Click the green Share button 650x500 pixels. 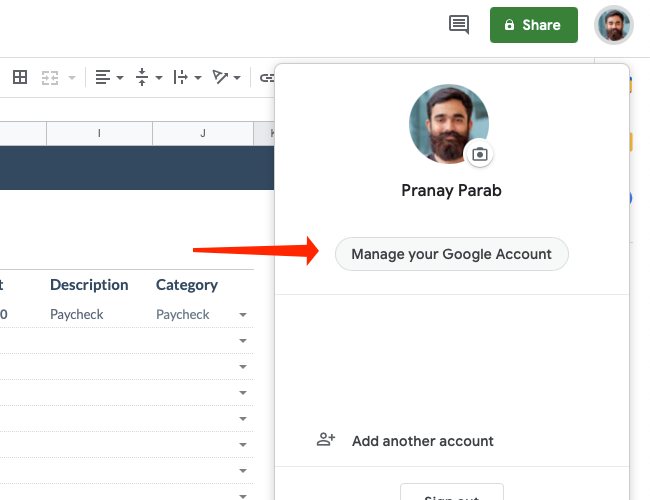click(x=533, y=25)
